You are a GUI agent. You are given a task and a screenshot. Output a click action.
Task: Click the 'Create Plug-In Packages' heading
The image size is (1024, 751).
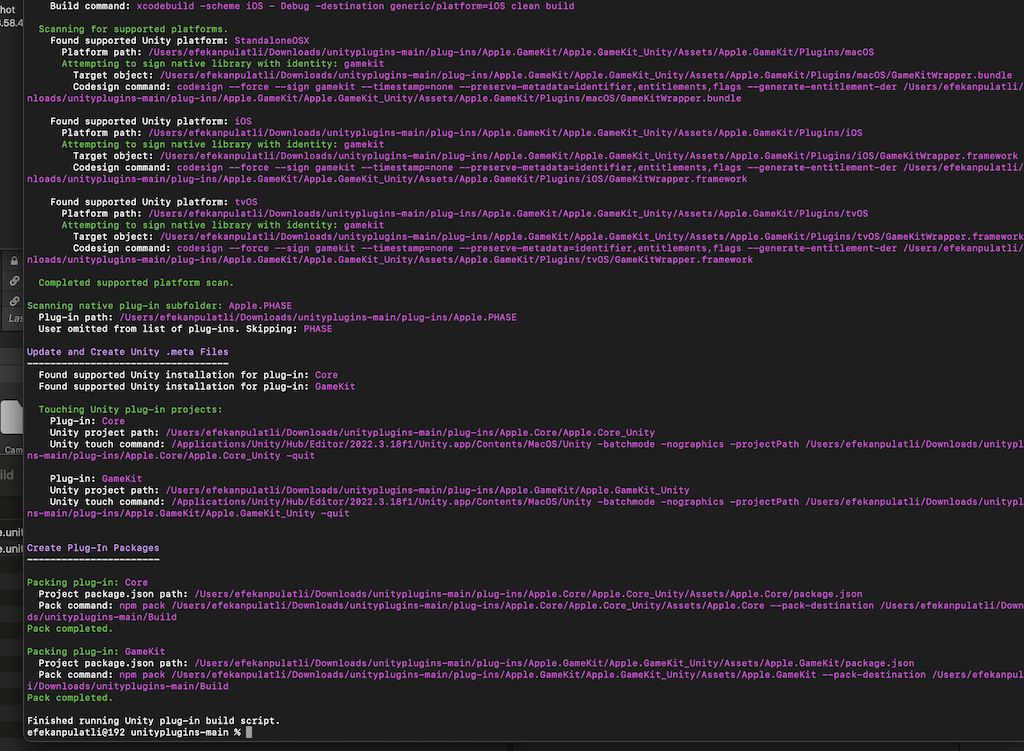tap(93, 548)
